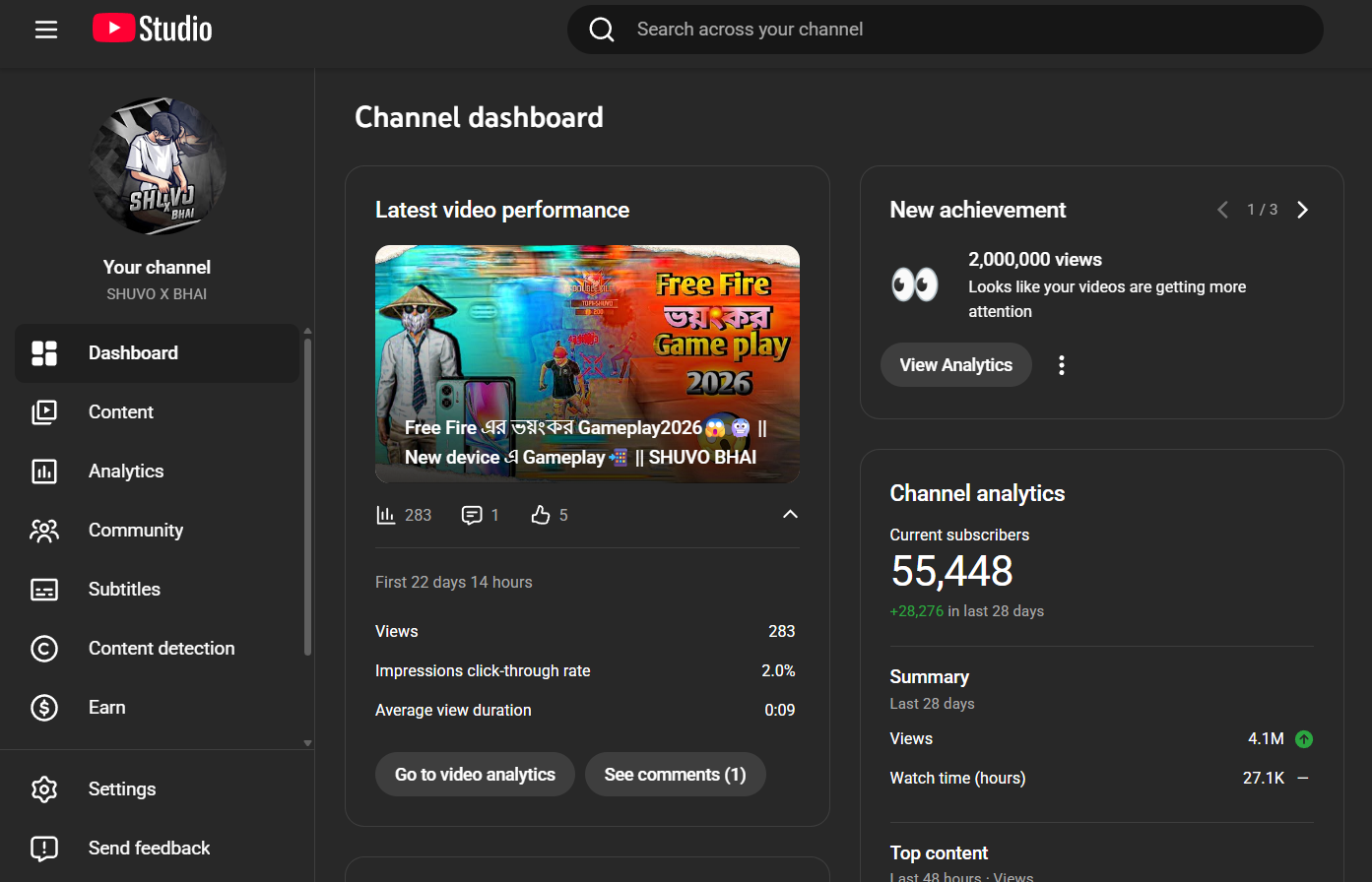The height and width of the screenshot is (882, 1372).
Task: Click the View Analytics button
Action: point(955,365)
